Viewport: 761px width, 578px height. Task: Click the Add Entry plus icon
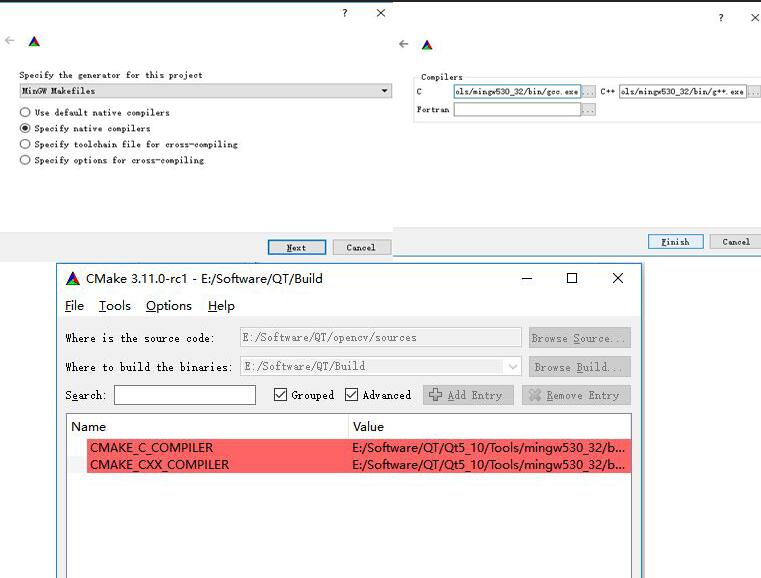435,395
